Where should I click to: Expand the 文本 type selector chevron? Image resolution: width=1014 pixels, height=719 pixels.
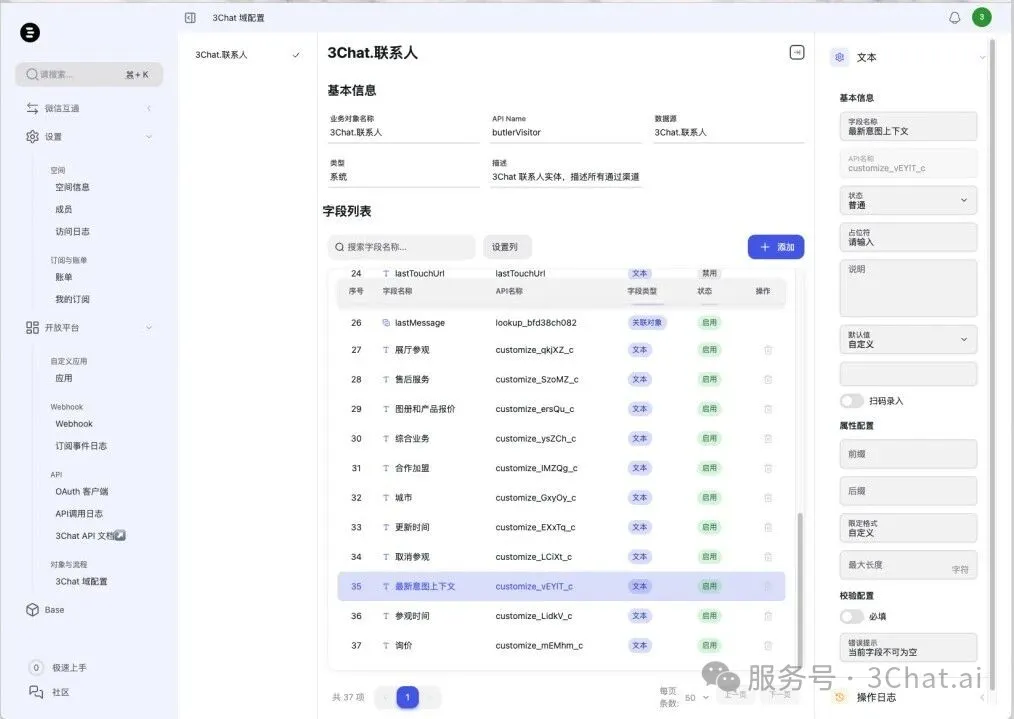point(982,58)
